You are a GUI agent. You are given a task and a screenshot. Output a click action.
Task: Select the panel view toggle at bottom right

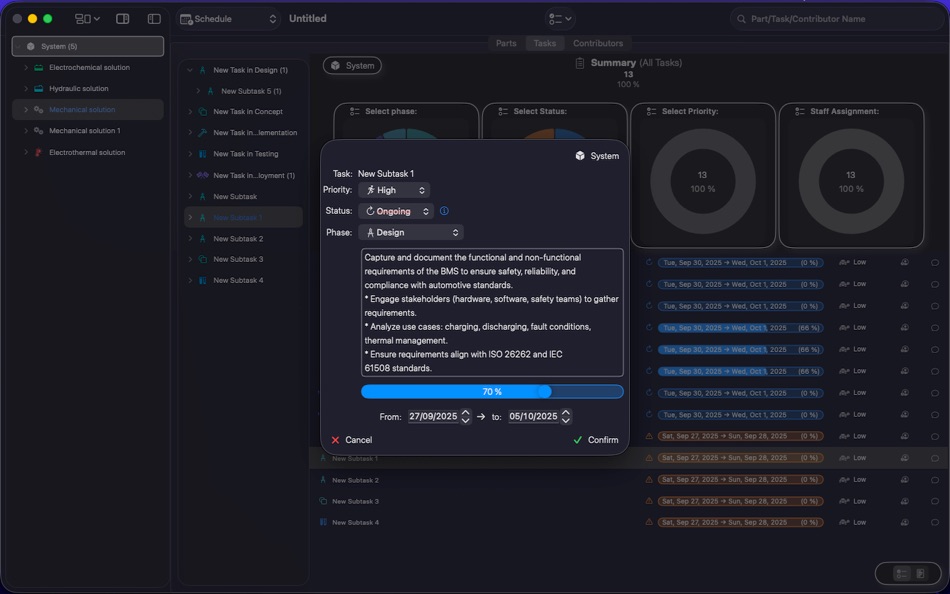[920, 573]
